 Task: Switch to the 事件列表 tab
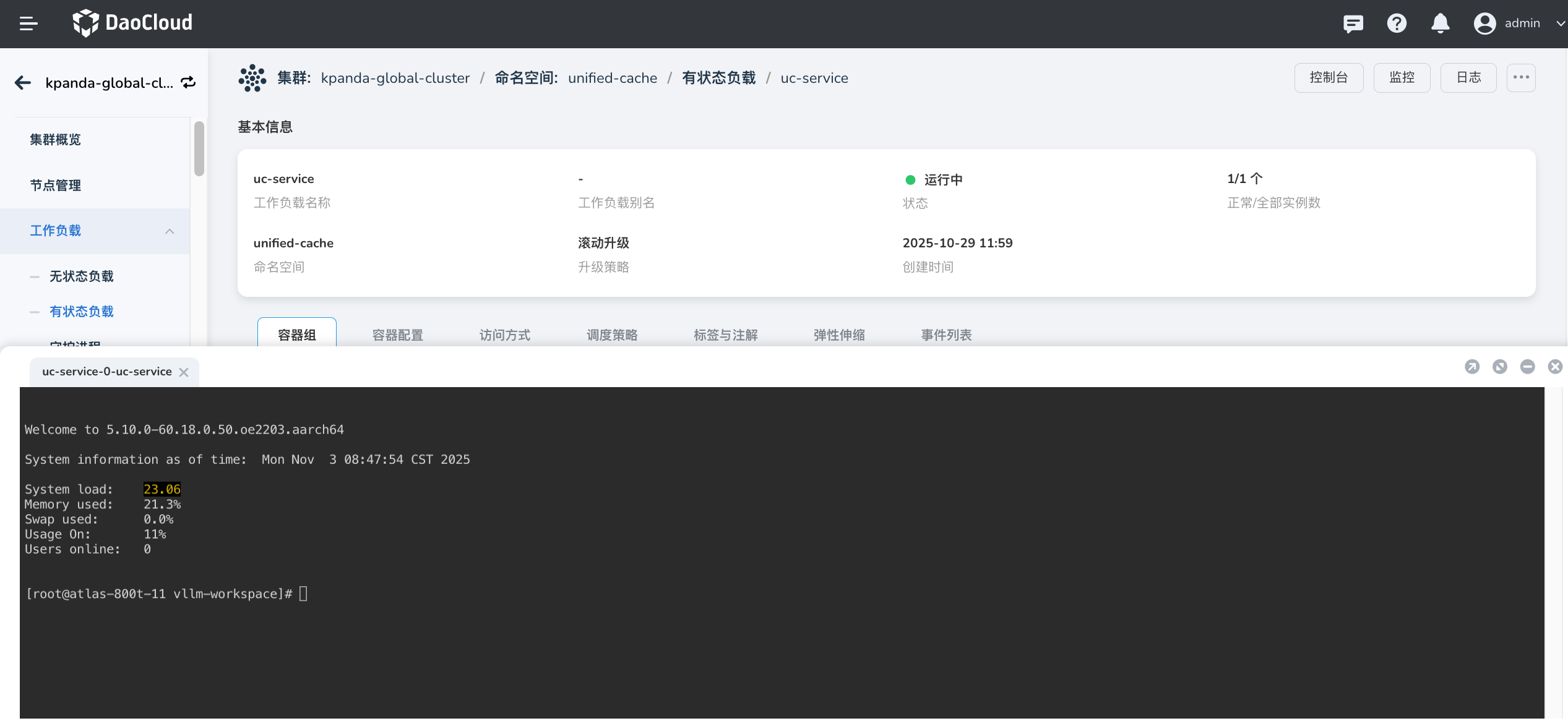point(946,335)
